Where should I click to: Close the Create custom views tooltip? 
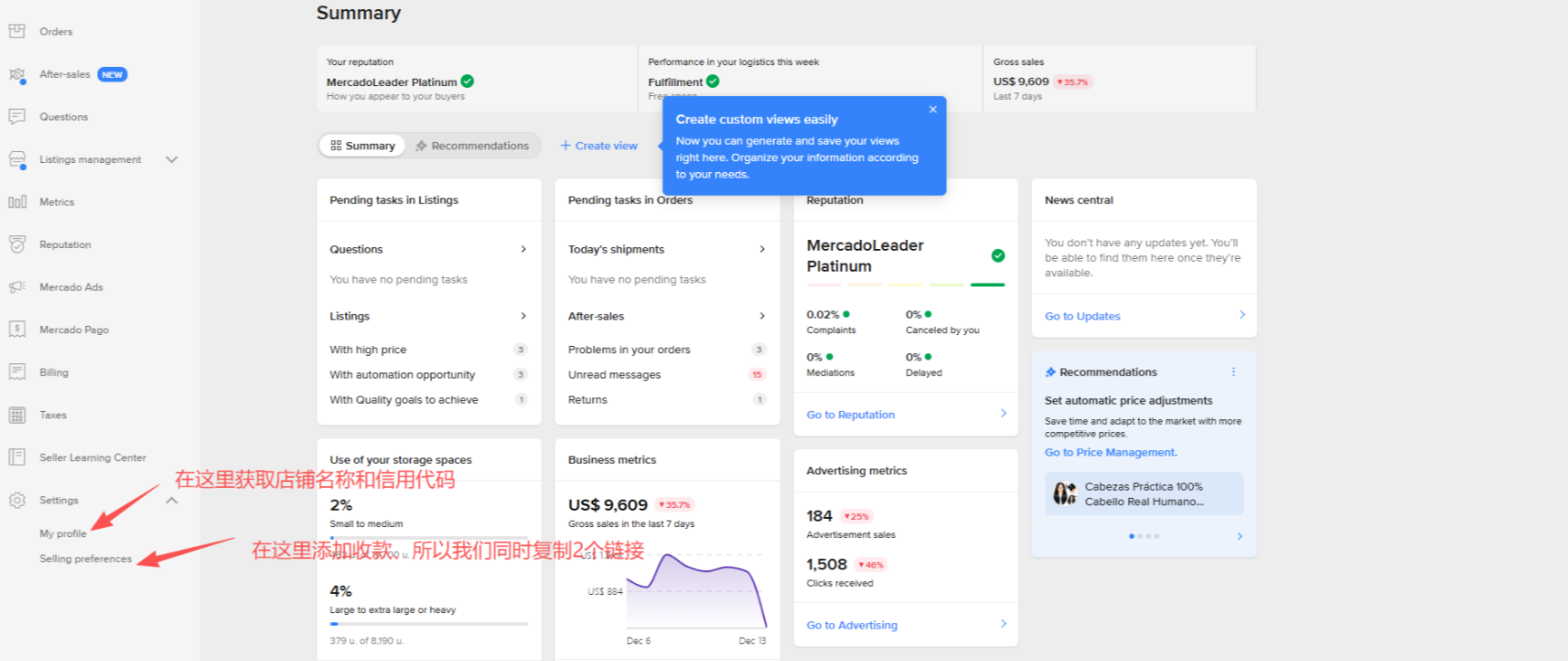932,110
